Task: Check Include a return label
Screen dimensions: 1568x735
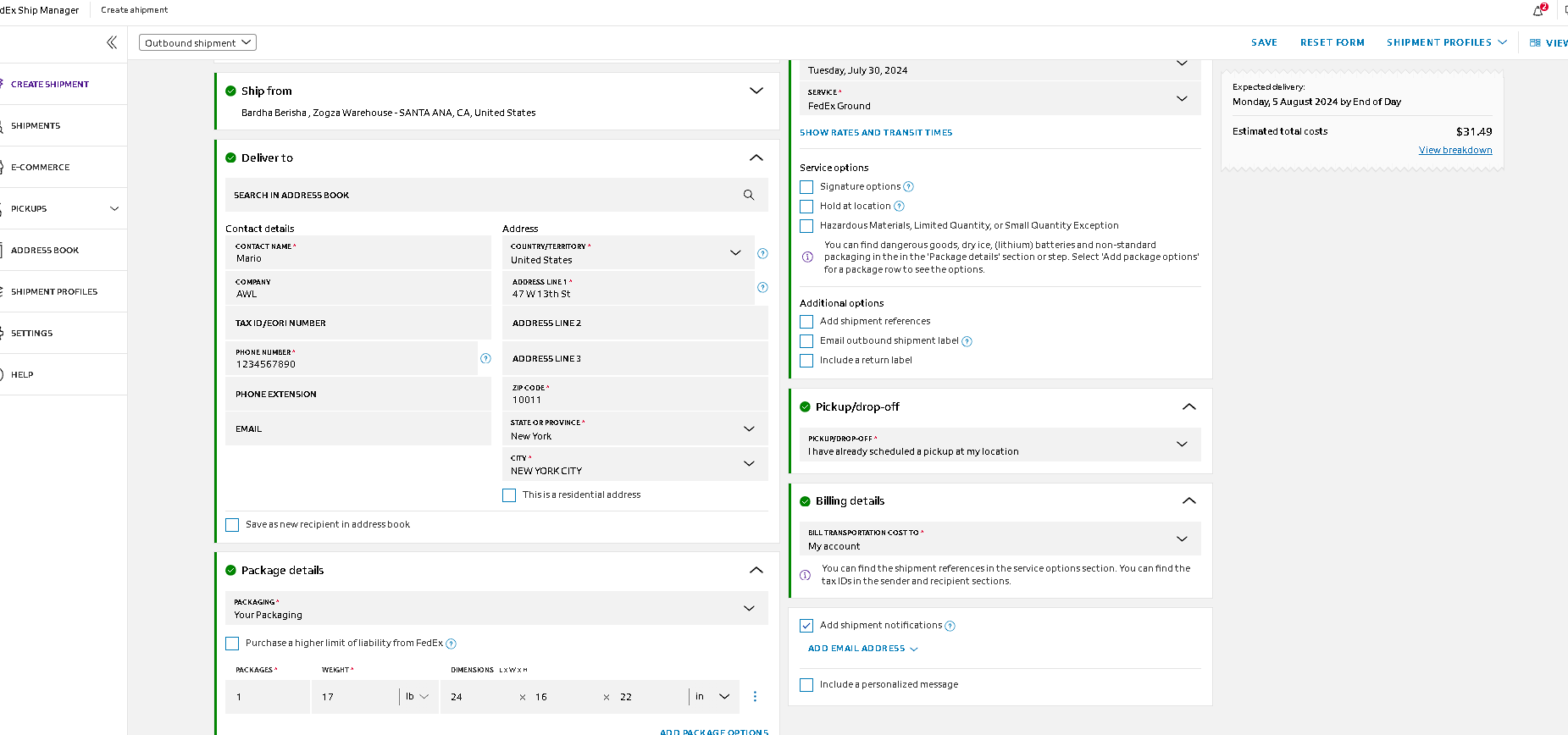Action: 806,361
